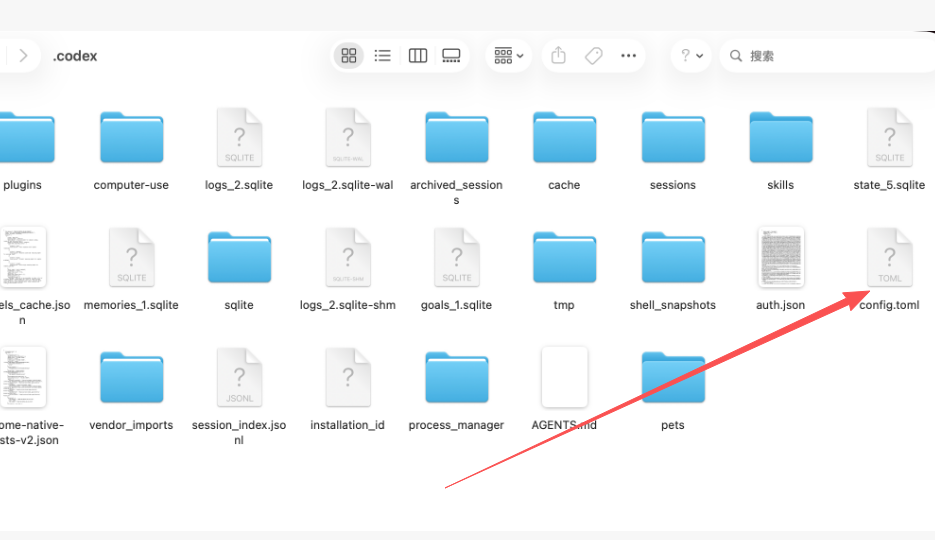Click the 'goals_1.sqlite' file name
This screenshot has width=935, height=540.
click(x=456, y=305)
